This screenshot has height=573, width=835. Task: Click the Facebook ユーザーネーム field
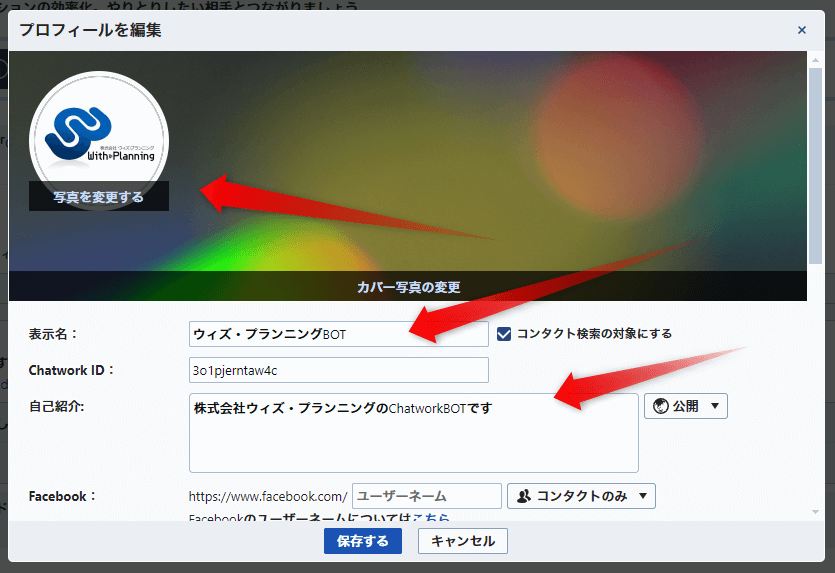(427, 496)
